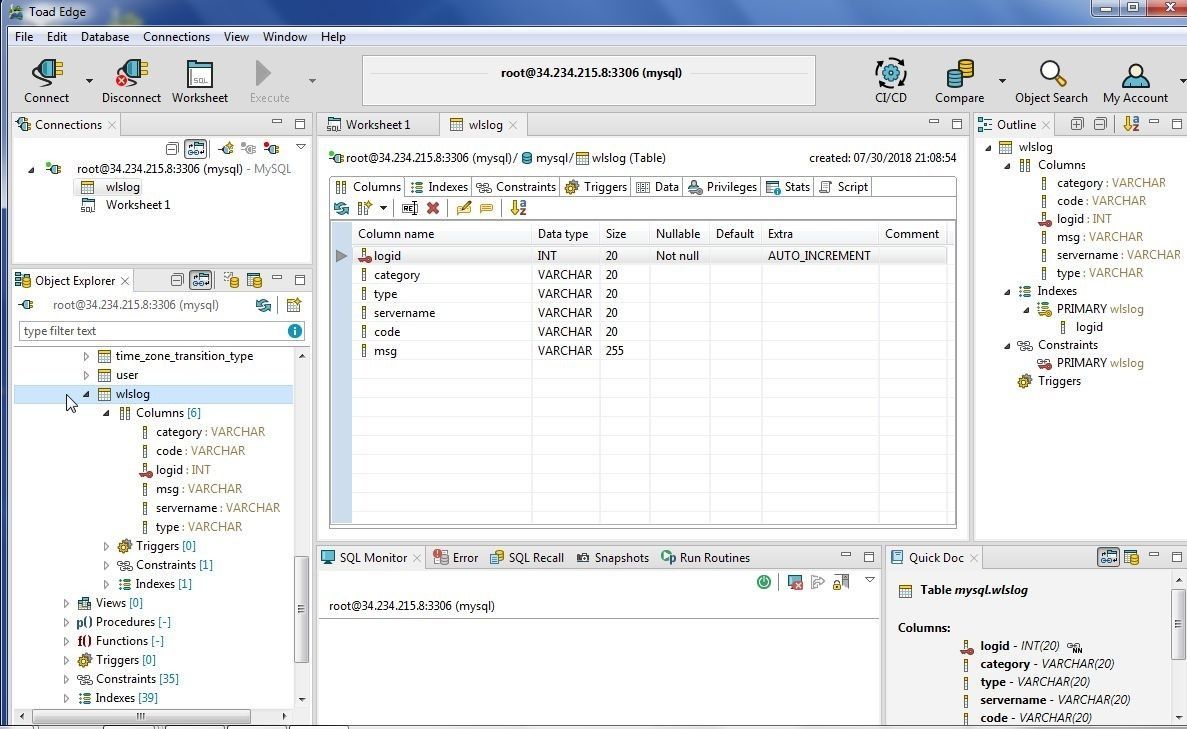Open add column dropdown arrow

[383, 208]
